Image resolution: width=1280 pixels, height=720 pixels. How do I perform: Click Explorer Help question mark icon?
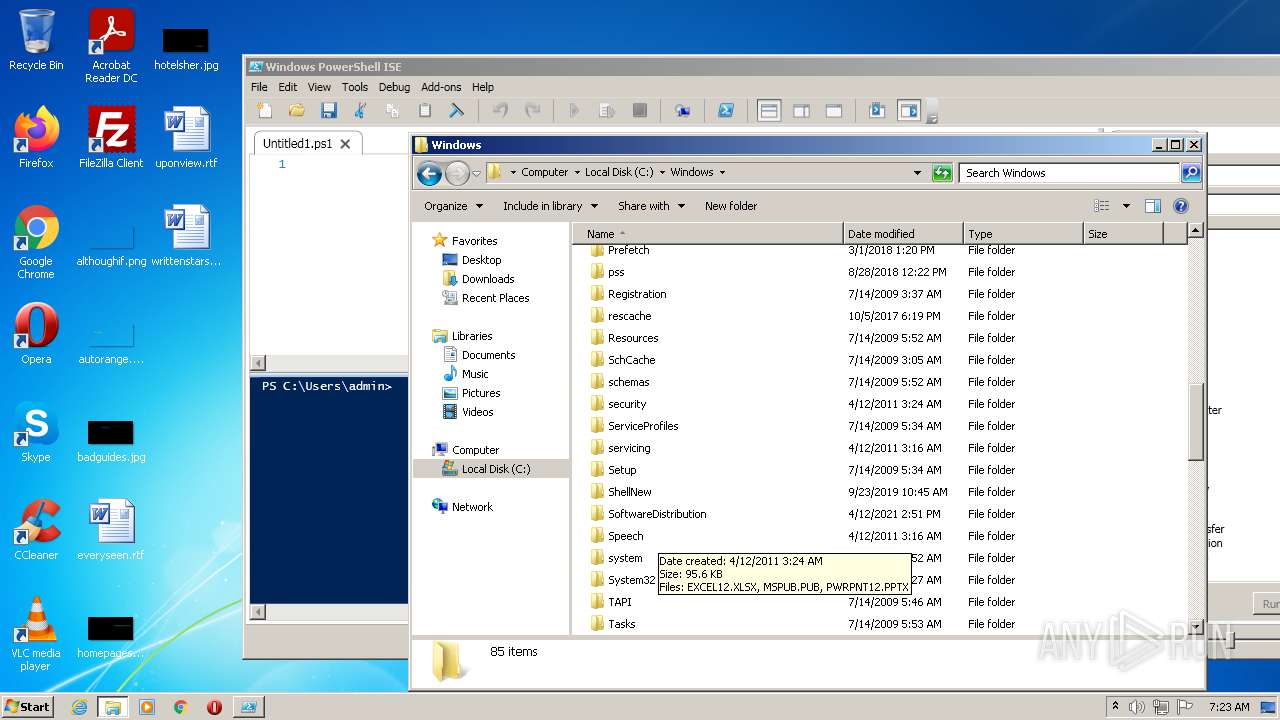coord(1181,206)
